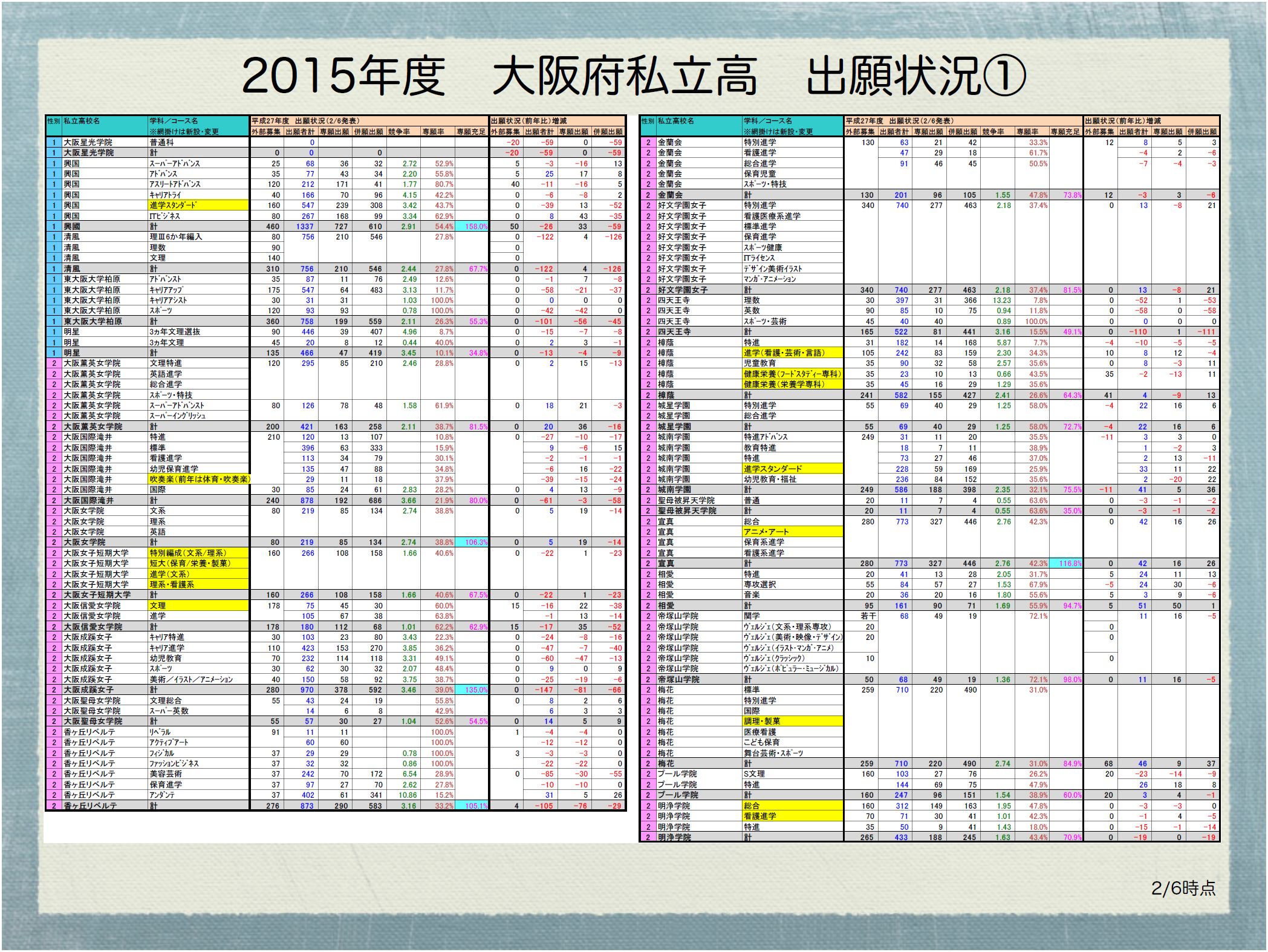Viewport: 1268px width, 952px height.
Task: Select the '3ヵ年文理選抜' course cell of 明星
Action: click(199, 331)
